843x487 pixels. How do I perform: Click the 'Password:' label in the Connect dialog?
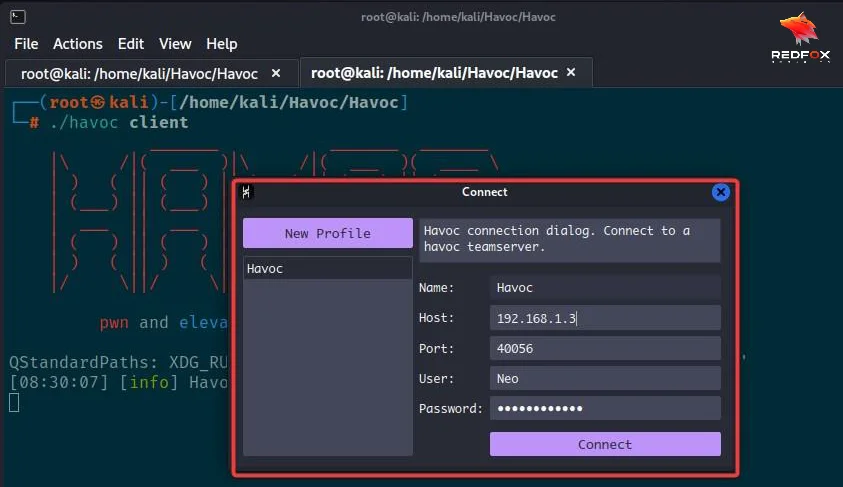(451, 409)
